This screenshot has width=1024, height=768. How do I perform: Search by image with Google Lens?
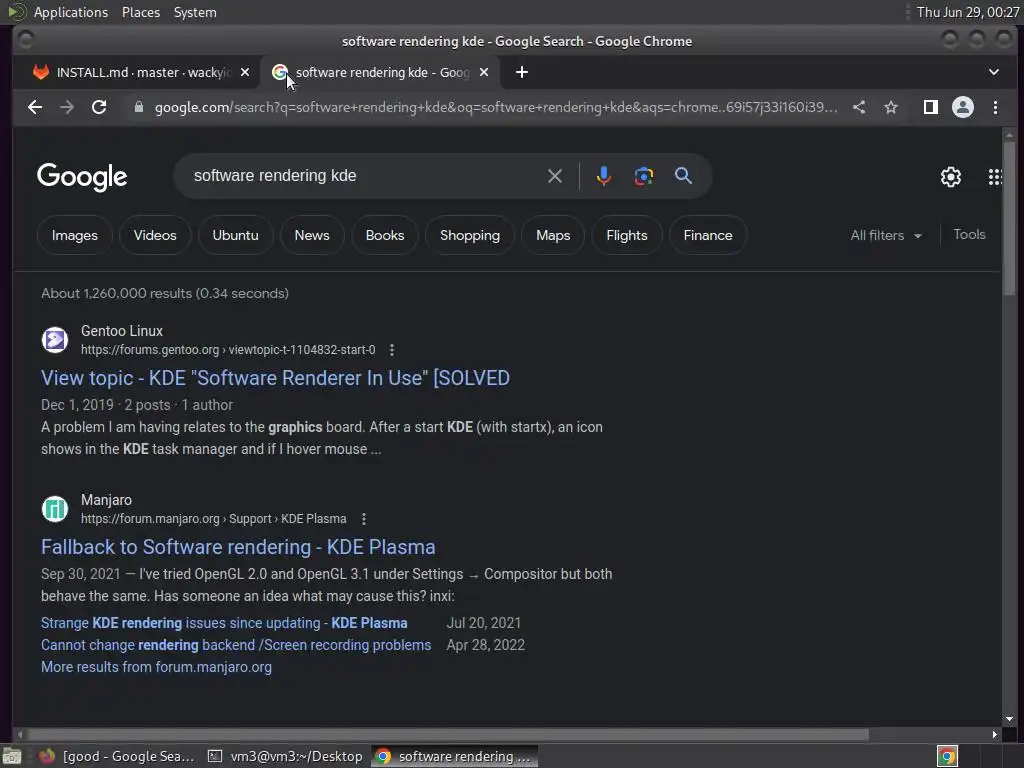tap(643, 176)
